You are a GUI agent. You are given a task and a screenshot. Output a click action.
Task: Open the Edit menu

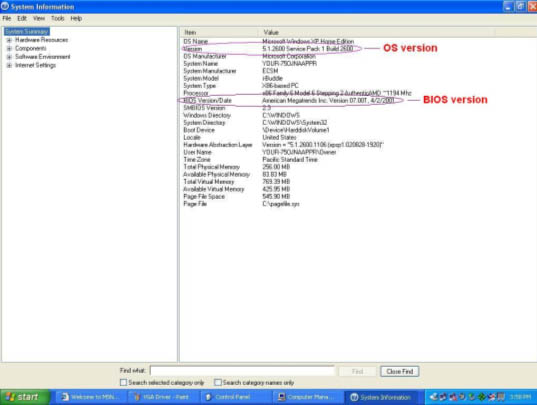[x=22, y=18]
